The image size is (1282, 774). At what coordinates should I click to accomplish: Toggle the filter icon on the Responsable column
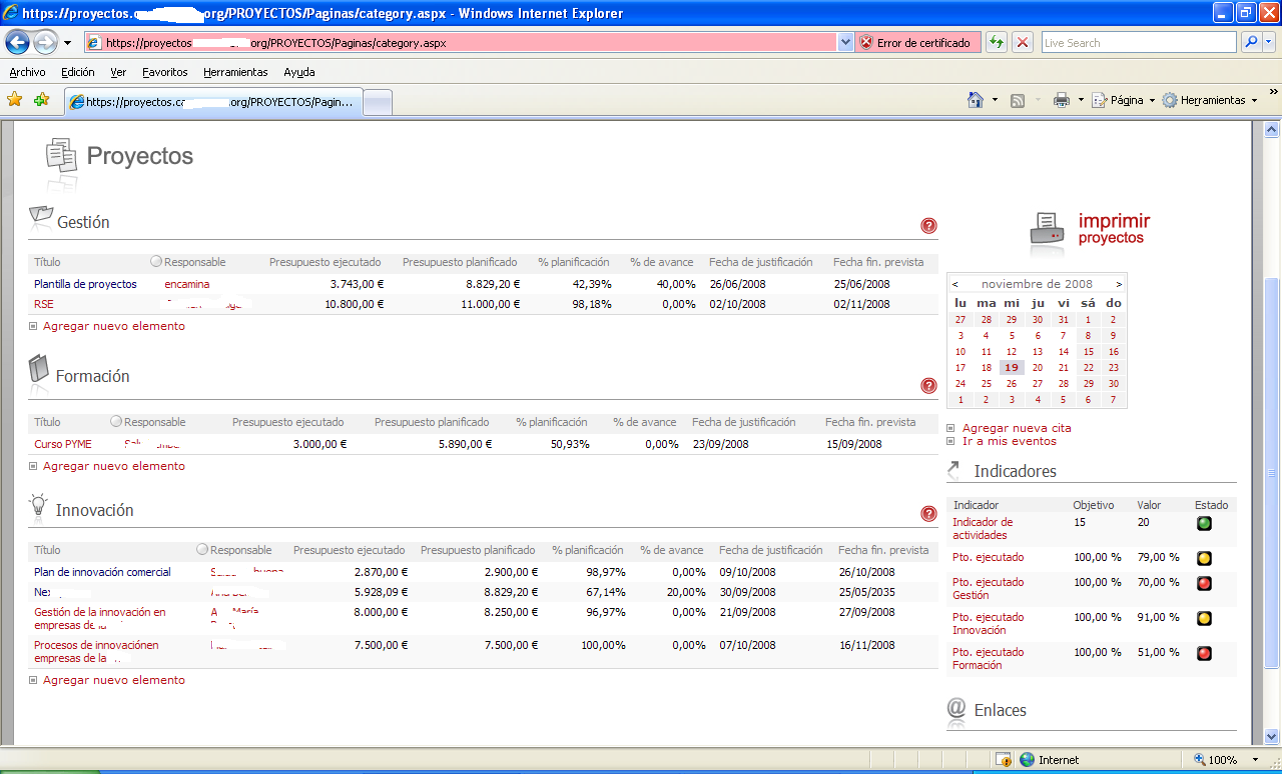tap(154, 261)
